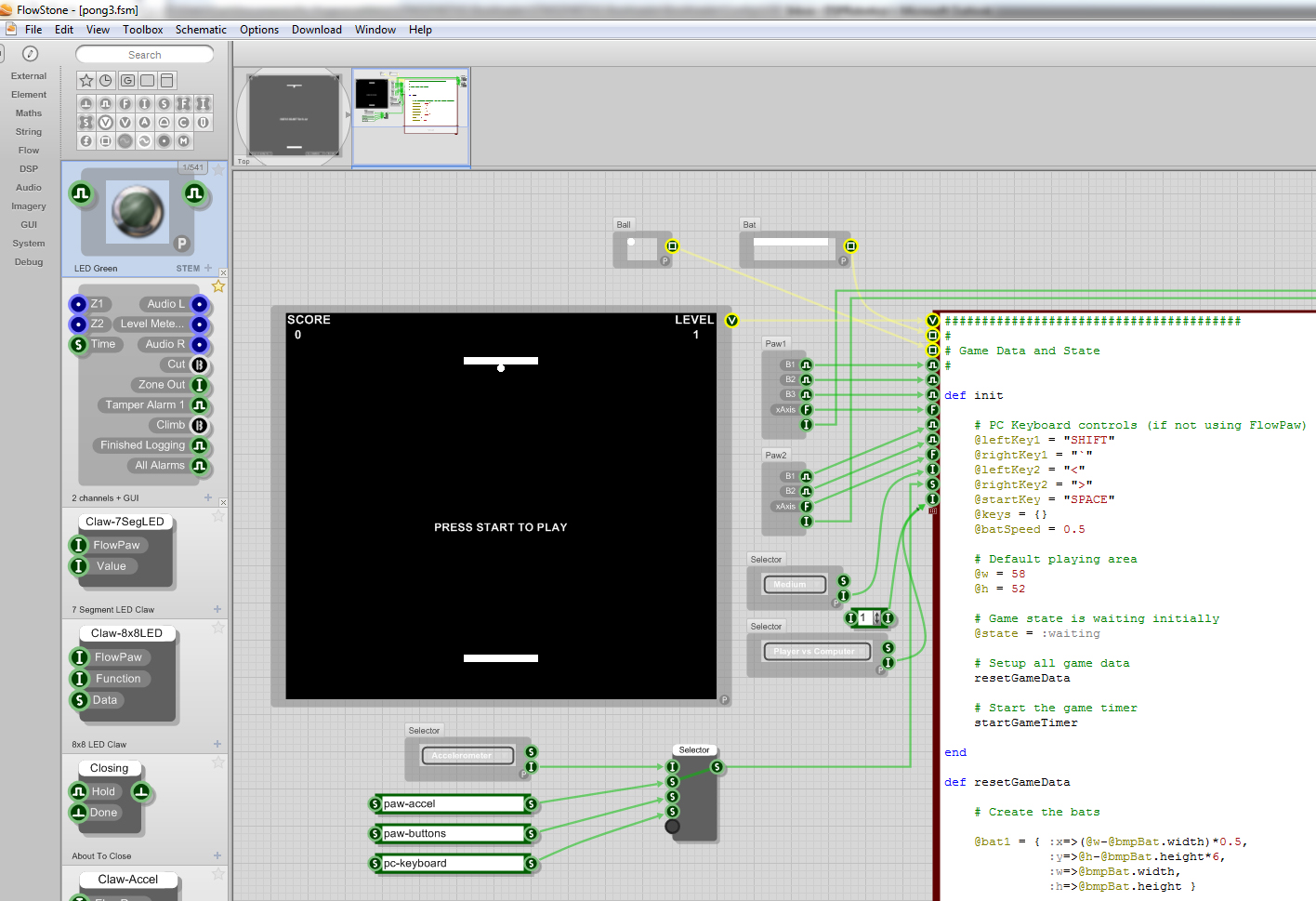The height and width of the screenshot is (901, 1316).
Task: Filter by lowercase f connector icon
Action: 86,140
